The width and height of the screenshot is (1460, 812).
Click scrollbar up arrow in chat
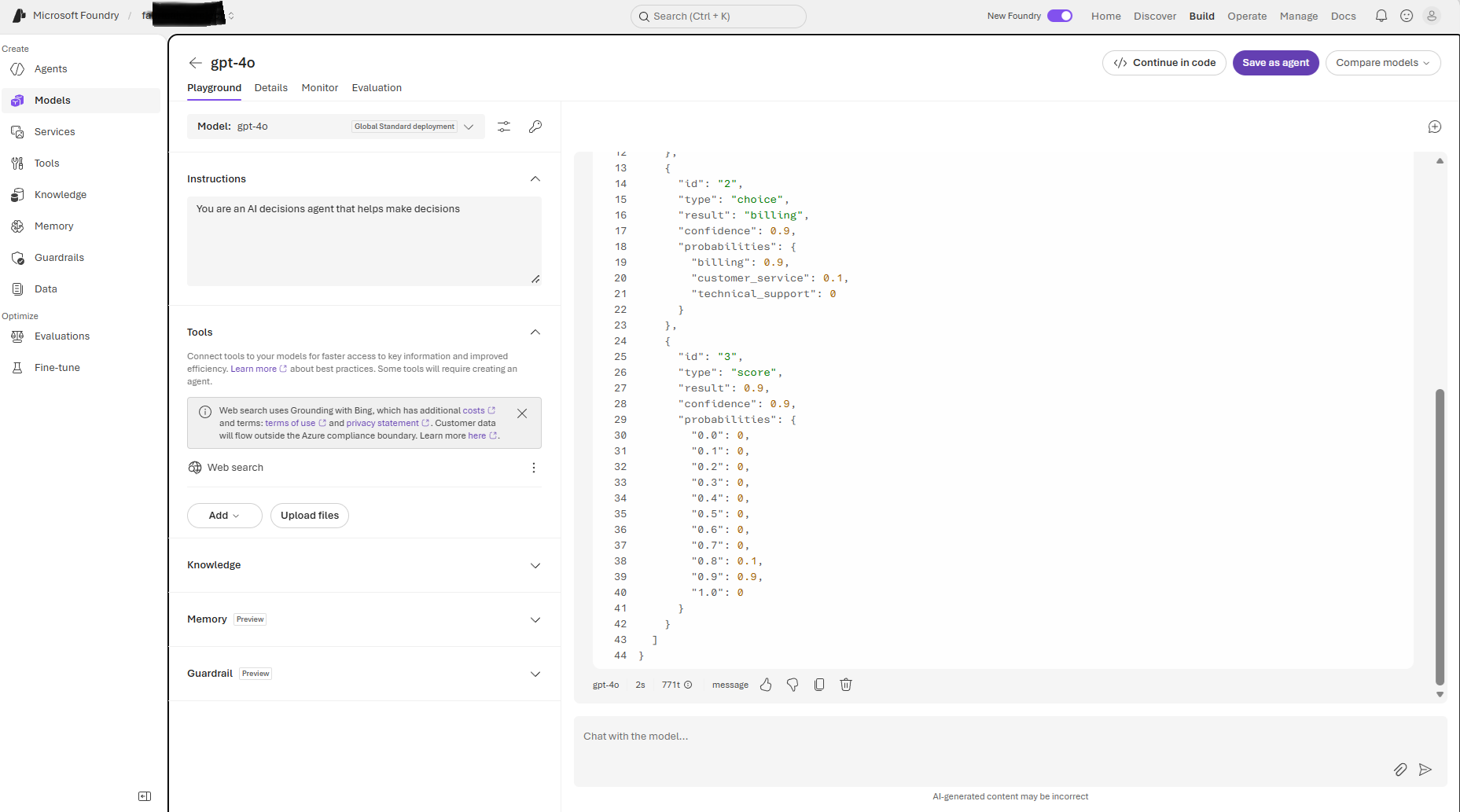click(1440, 160)
